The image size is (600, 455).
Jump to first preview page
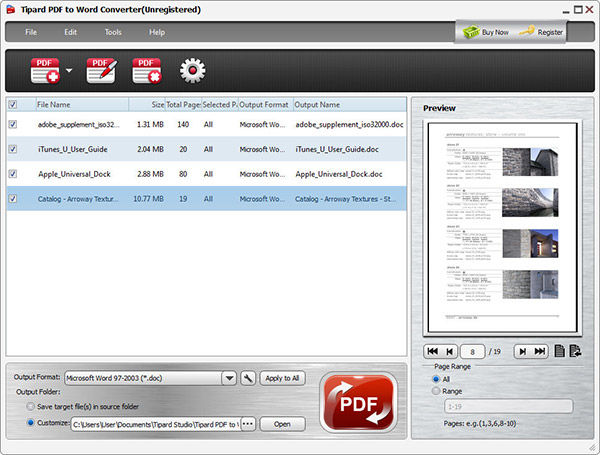[x=433, y=351]
